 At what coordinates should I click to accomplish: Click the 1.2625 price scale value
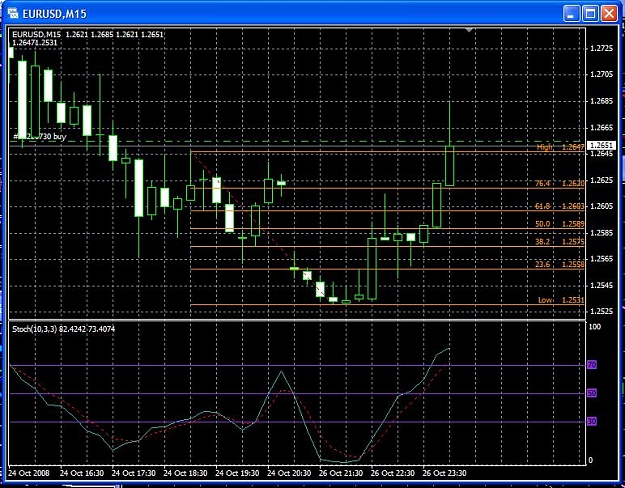pos(601,180)
